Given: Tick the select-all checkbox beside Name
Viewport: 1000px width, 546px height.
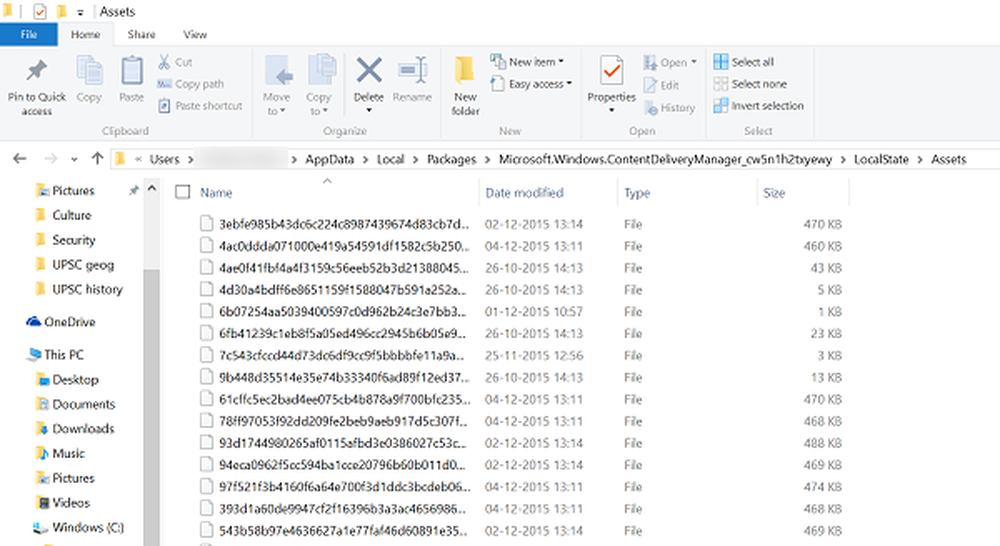Looking at the screenshot, I should 182,192.
